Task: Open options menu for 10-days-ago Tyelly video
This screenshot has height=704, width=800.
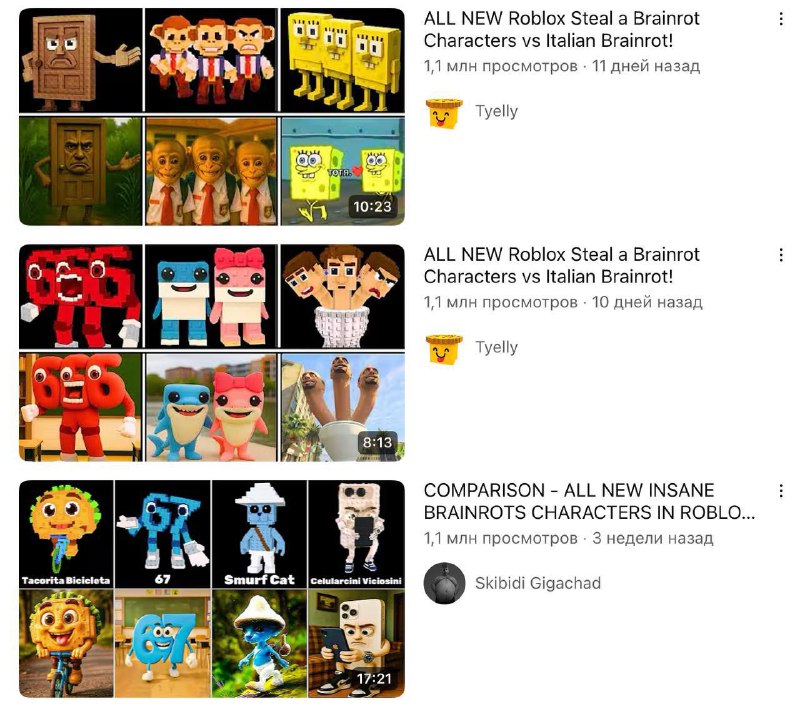Action: pos(781,255)
